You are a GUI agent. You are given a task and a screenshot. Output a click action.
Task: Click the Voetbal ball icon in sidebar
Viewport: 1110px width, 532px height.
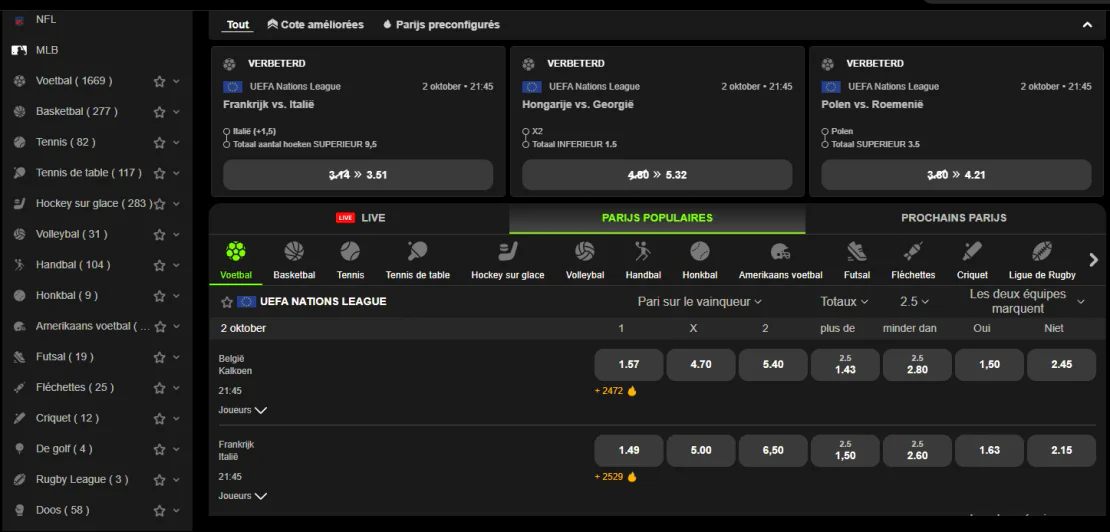(20, 81)
